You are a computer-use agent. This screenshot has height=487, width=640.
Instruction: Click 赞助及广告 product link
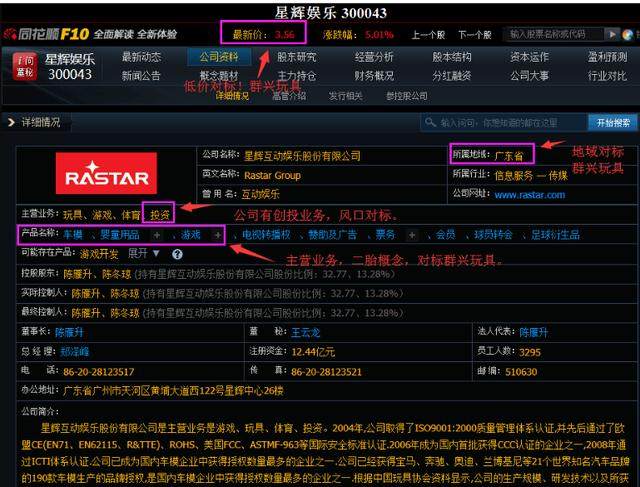(333, 235)
